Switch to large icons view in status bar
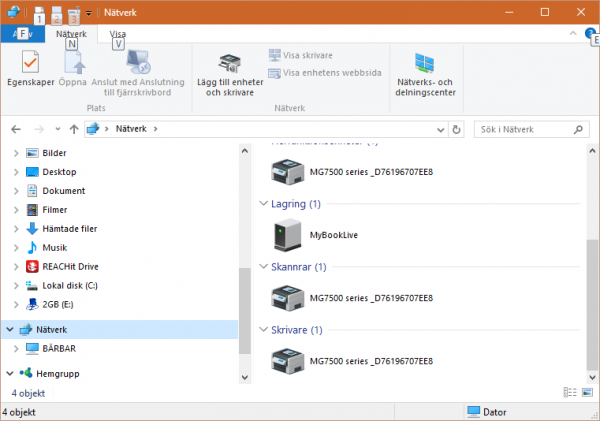 click(585, 392)
